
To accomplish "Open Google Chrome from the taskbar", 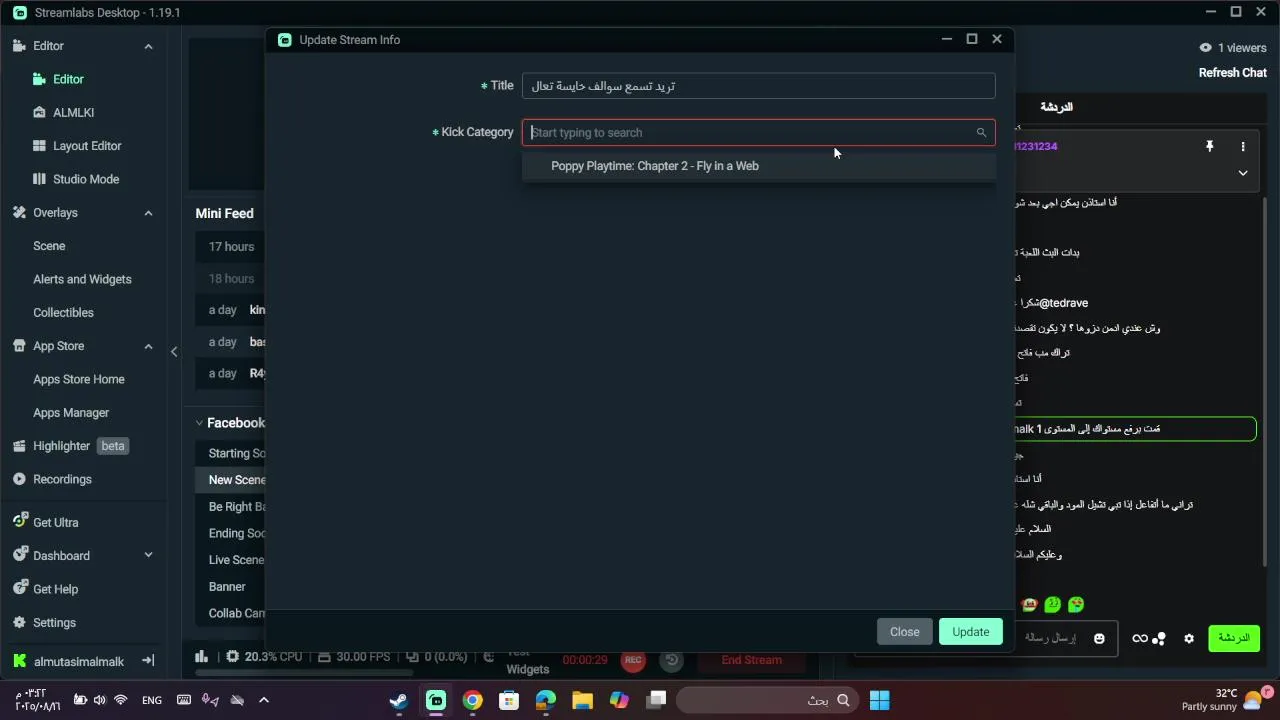I will pyautogui.click(x=472, y=701).
